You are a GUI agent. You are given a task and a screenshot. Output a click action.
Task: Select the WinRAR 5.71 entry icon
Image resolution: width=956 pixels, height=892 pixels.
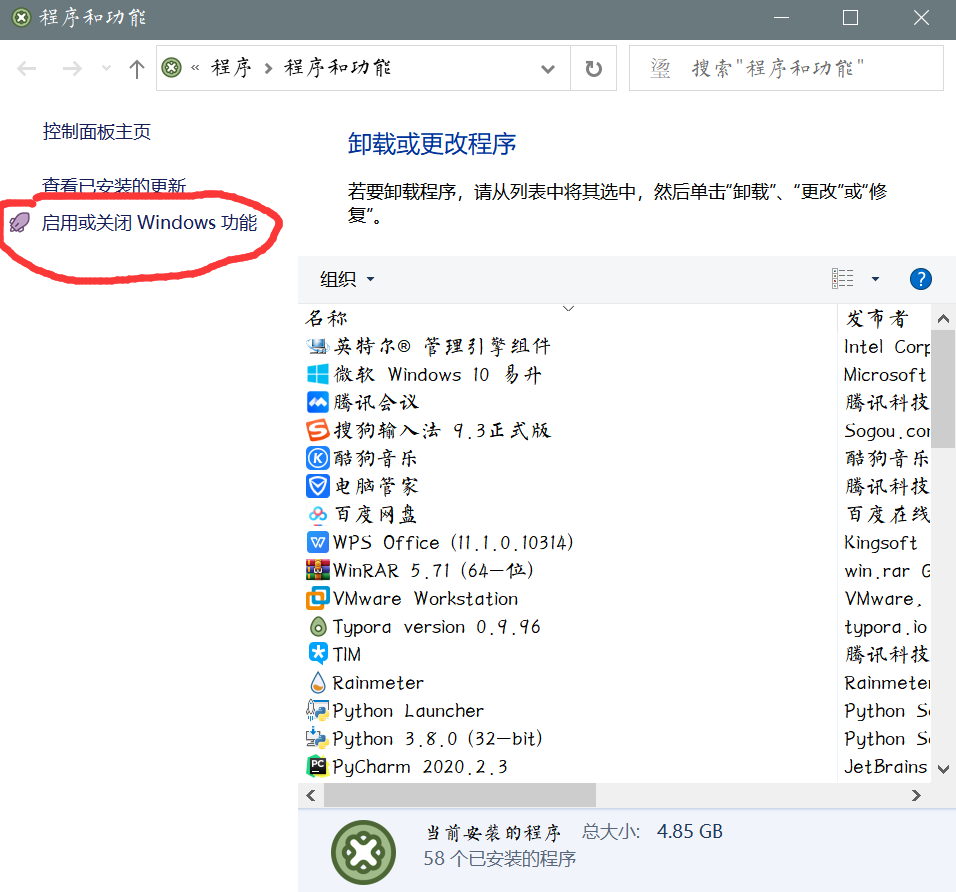(x=317, y=570)
